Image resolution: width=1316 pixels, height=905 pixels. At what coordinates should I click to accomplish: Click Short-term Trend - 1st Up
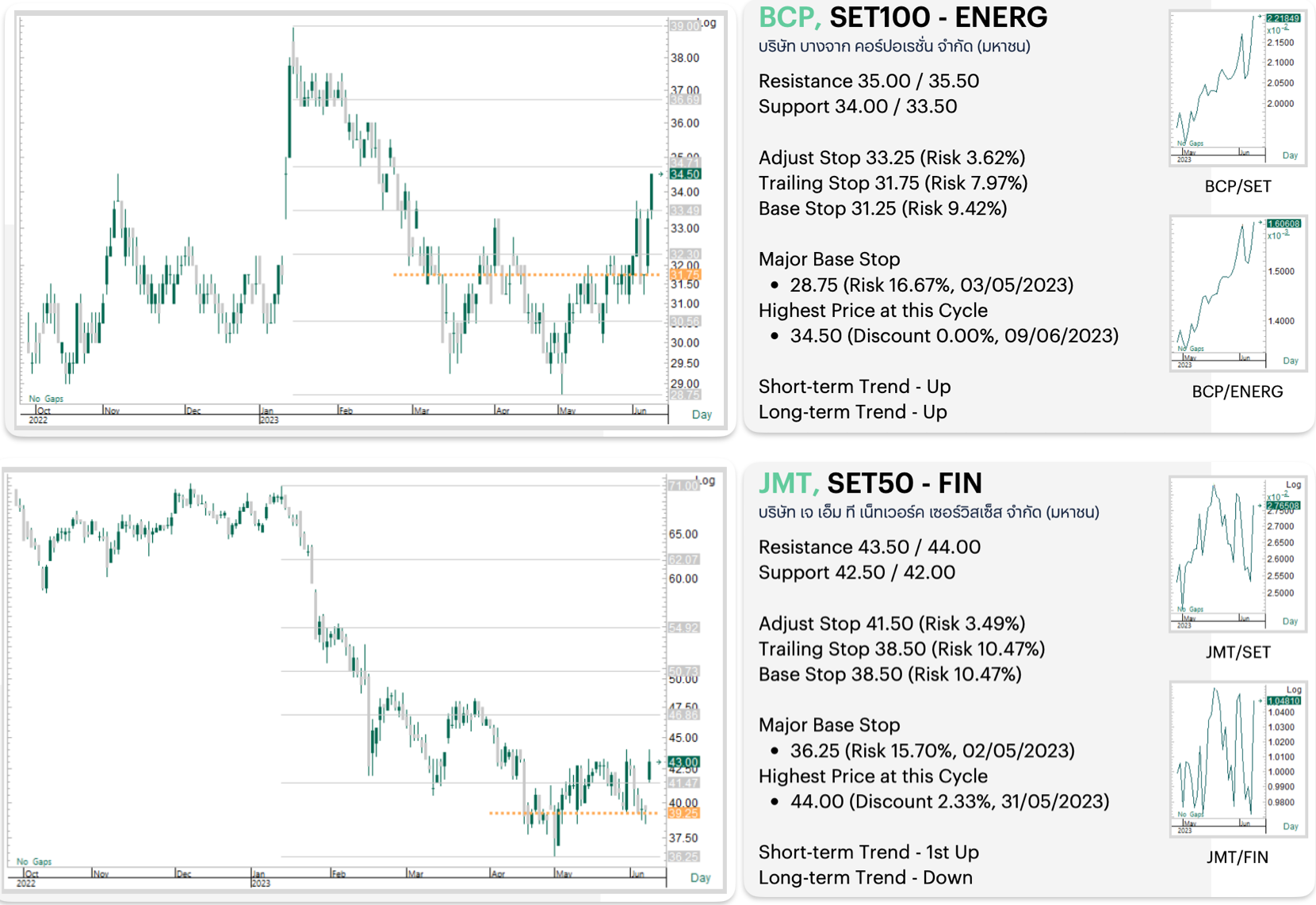coord(869,853)
